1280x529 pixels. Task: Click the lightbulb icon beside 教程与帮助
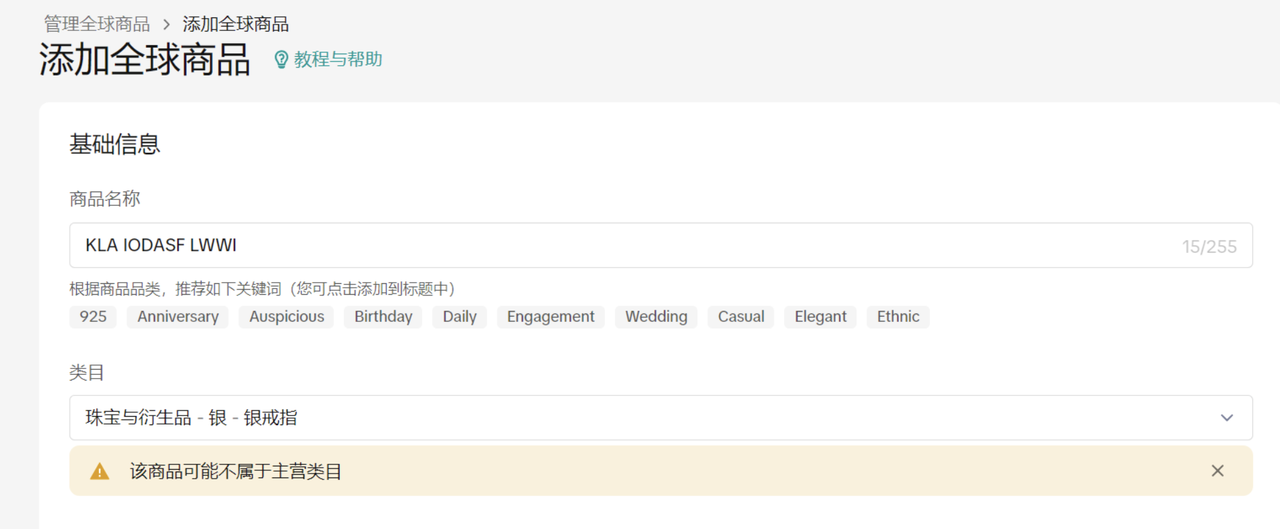(x=281, y=60)
